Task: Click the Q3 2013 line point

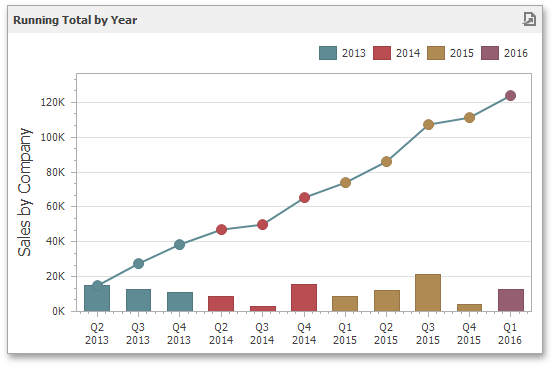Action: click(x=139, y=263)
